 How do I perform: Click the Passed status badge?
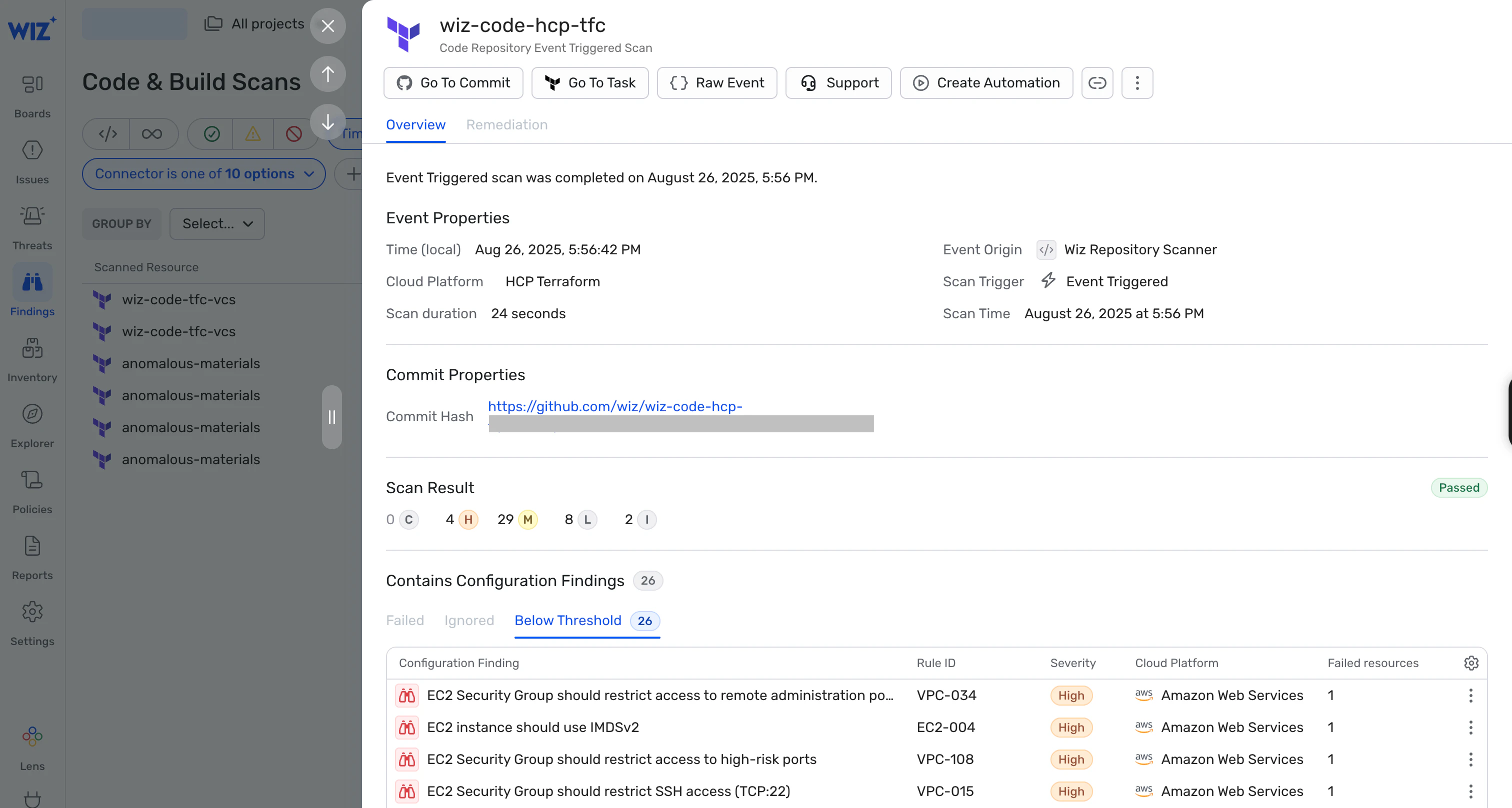(x=1458, y=488)
